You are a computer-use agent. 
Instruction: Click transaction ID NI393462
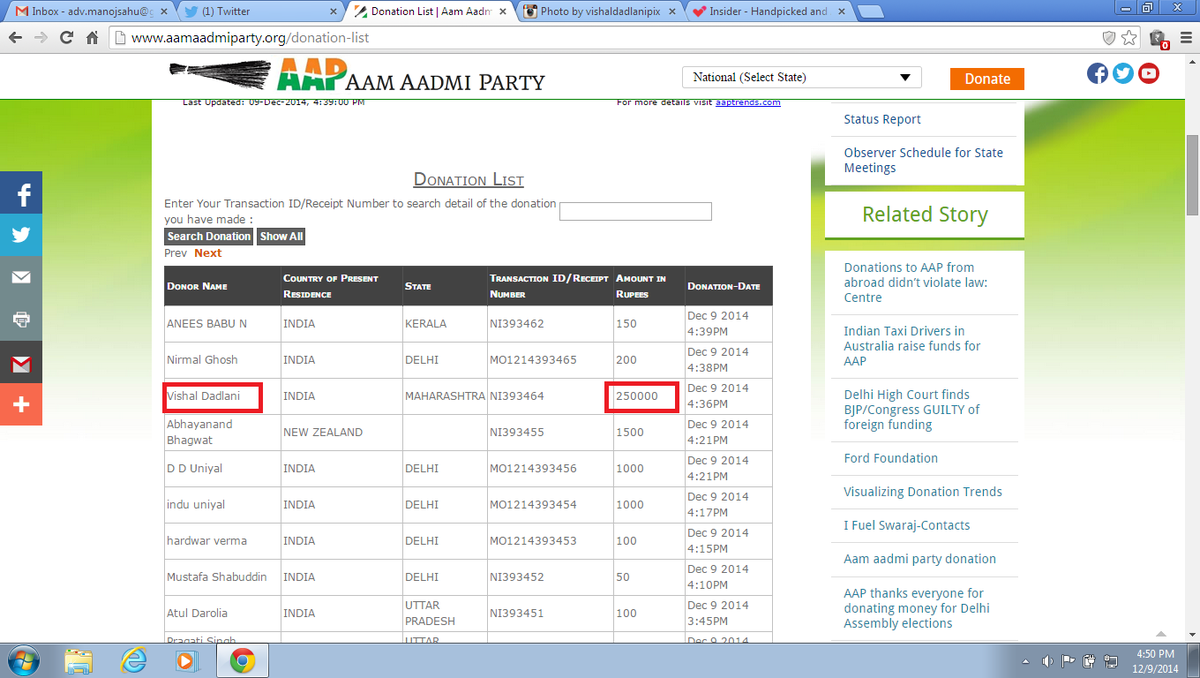tap(517, 323)
